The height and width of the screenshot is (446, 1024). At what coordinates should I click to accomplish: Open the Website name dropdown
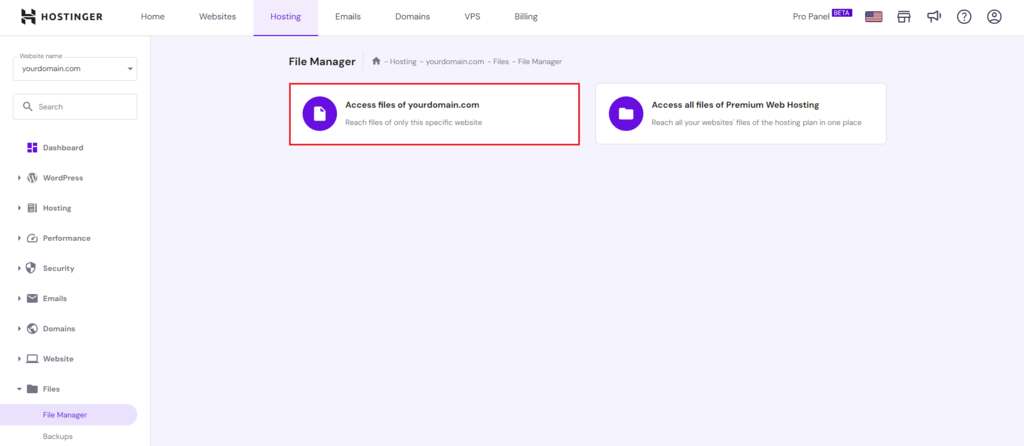[75, 68]
